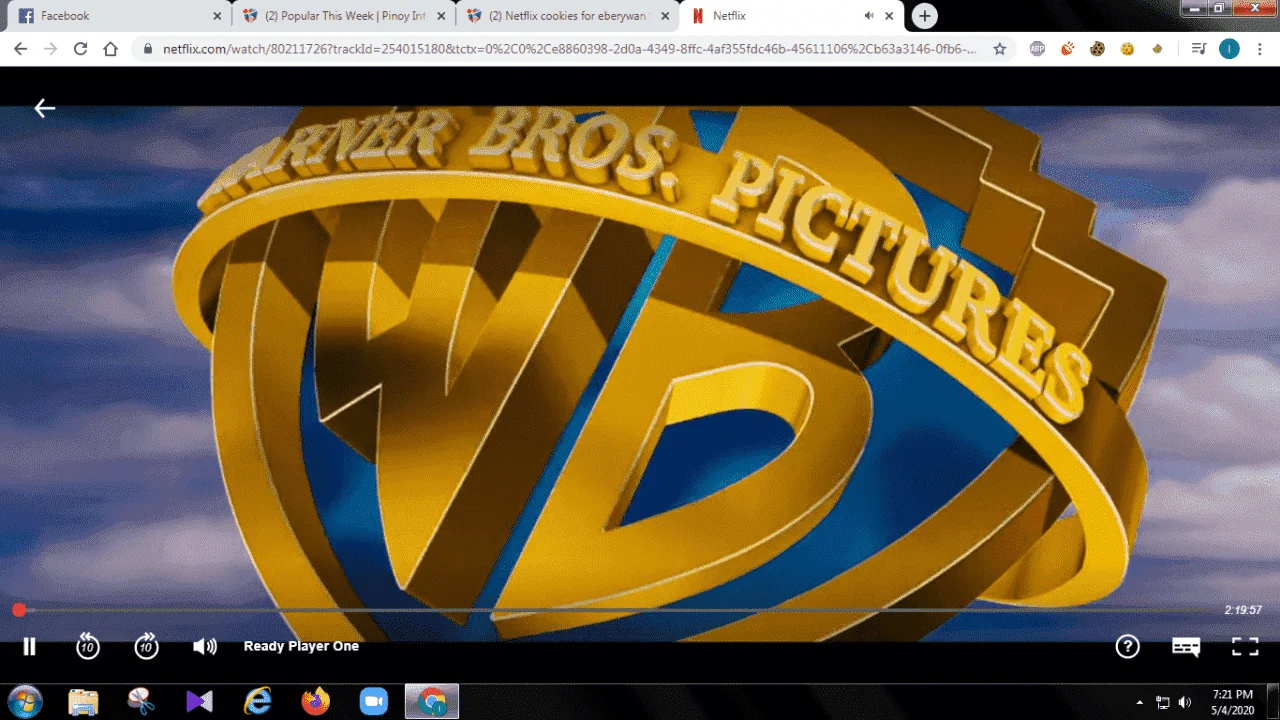This screenshot has height=720, width=1280.
Task: Go back using the player's arrow
Action: [44, 108]
